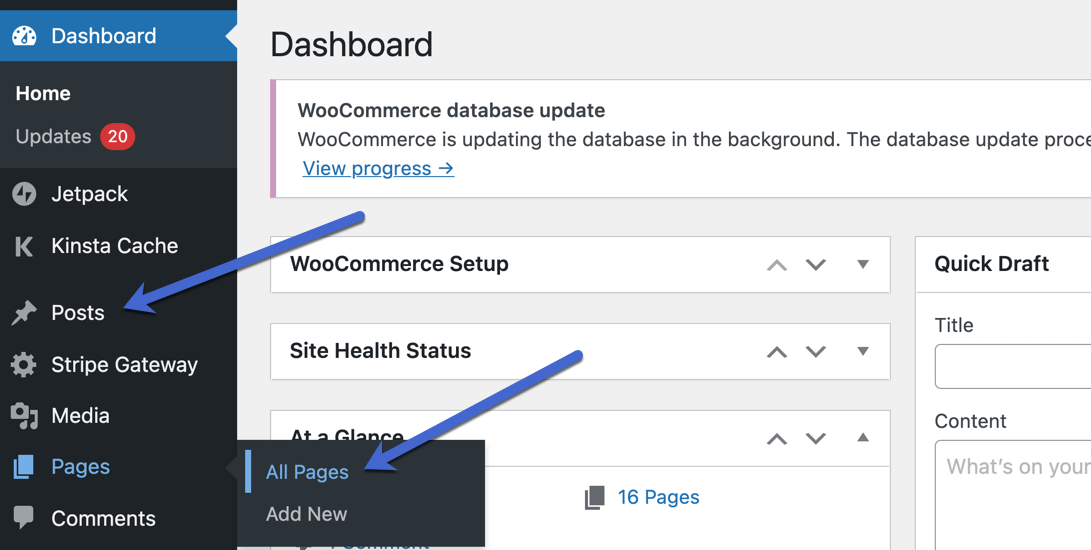1091x550 pixels.
Task: Click the Posts pushpin icon
Action: coord(24,313)
